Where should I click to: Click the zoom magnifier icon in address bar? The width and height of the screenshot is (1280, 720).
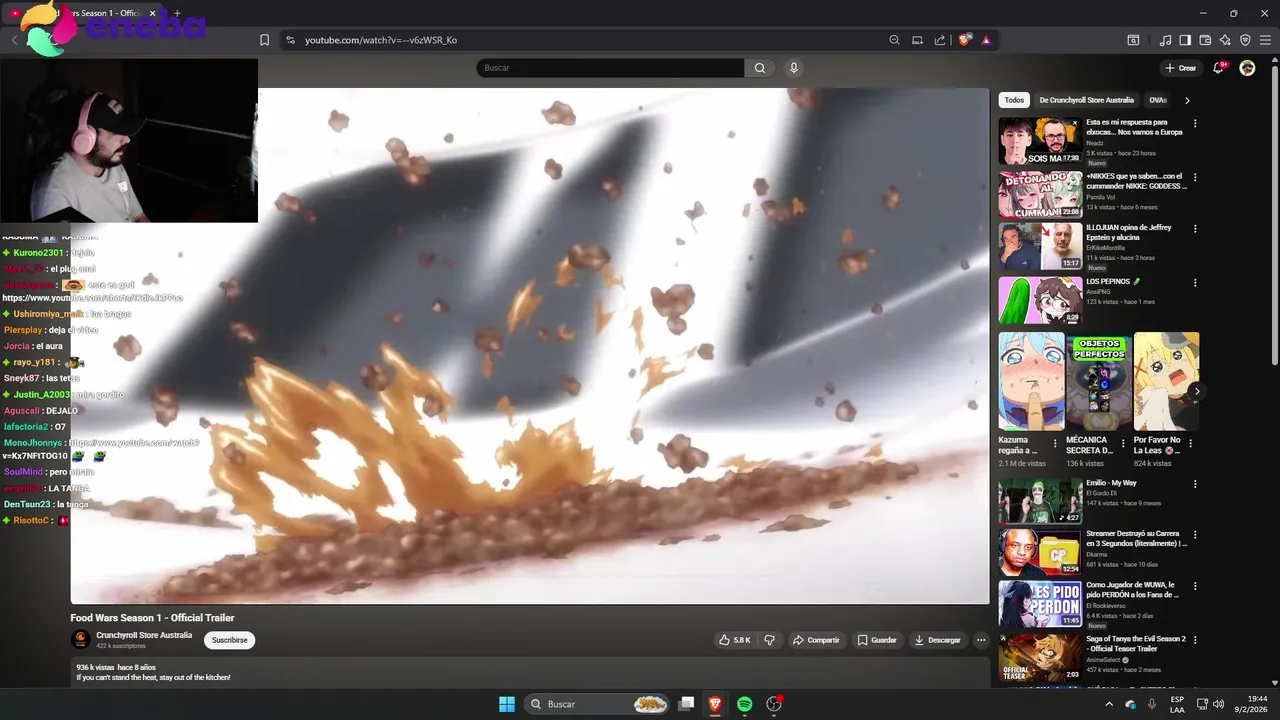pyautogui.click(x=894, y=40)
